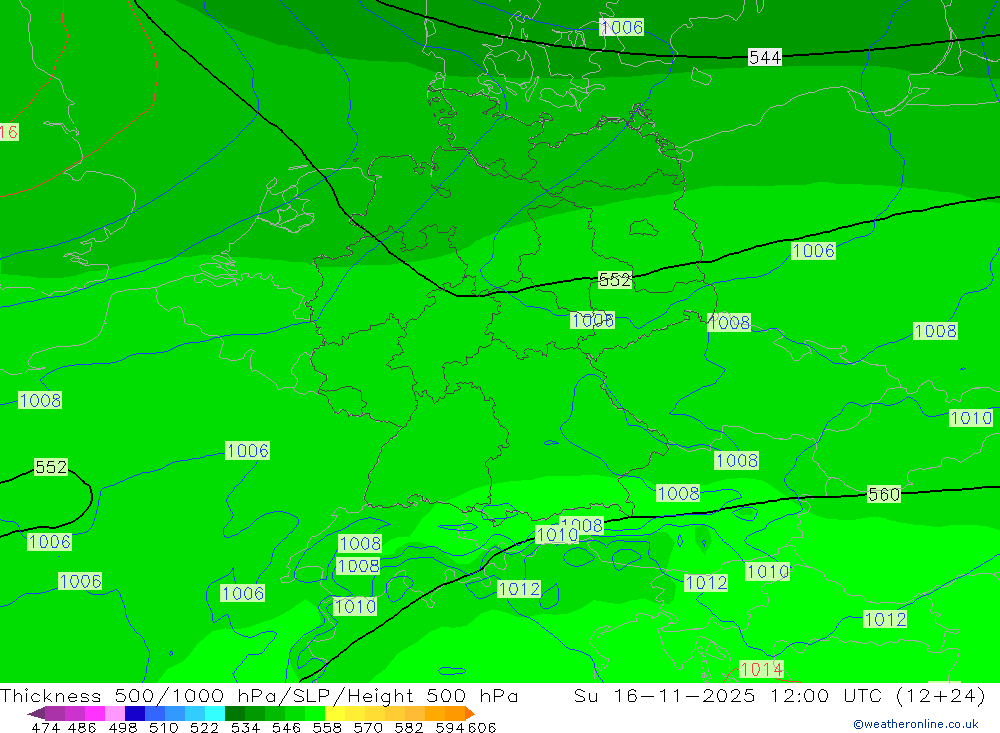Click the map title 'Thickness 500/1000 hPa/SLP/Height 500 hPa'
Viewport: 1000px width, 733px height.
click(259, 695)
